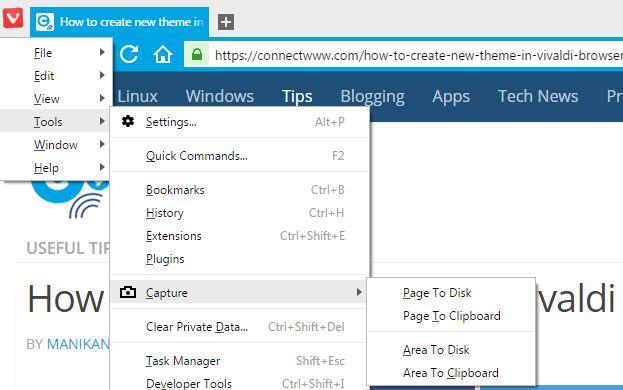Go to Apps site navigation link

[451, 97]
